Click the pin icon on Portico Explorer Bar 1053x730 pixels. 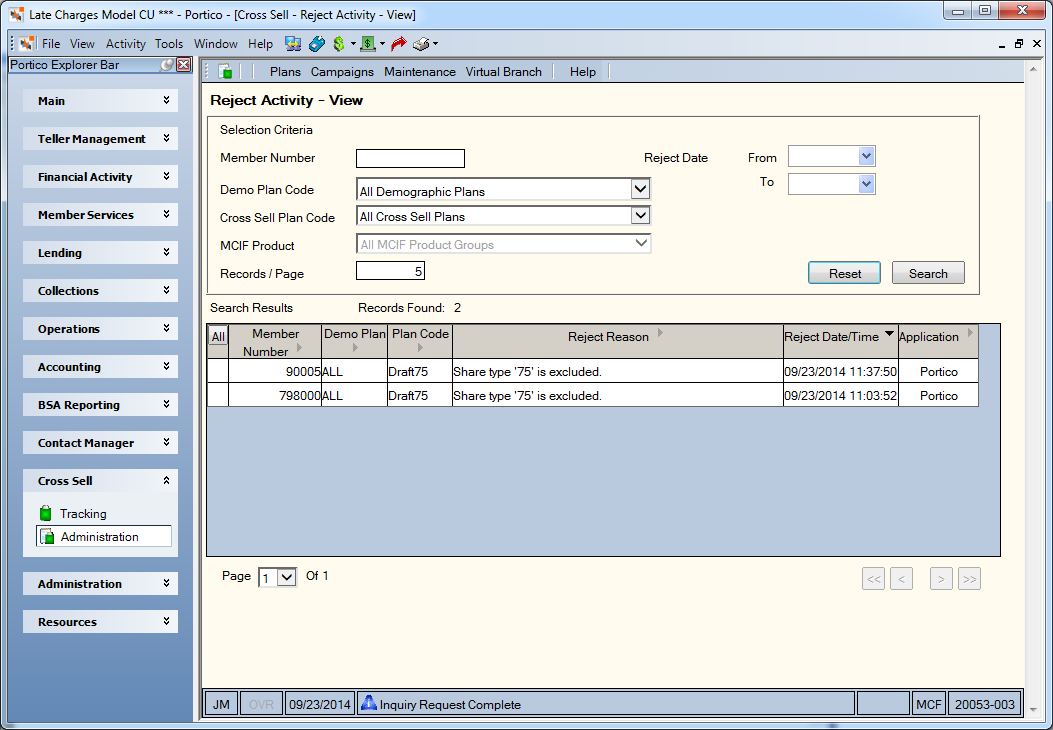tap(167, 64)
